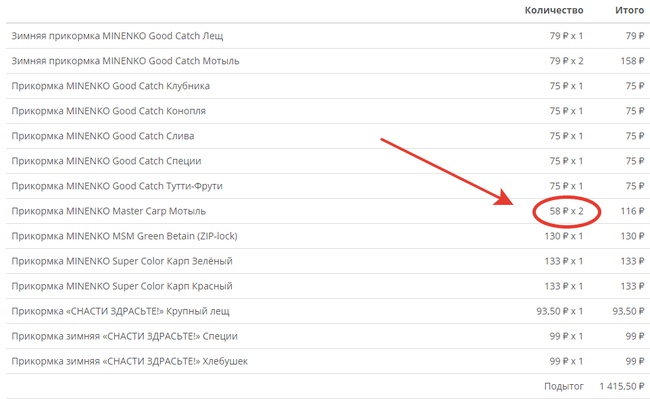Click quantity 133 ₽ x 1 for Карп Зелёный
Image resolution: width=650 pixels, height=399 pixels.
564,261
